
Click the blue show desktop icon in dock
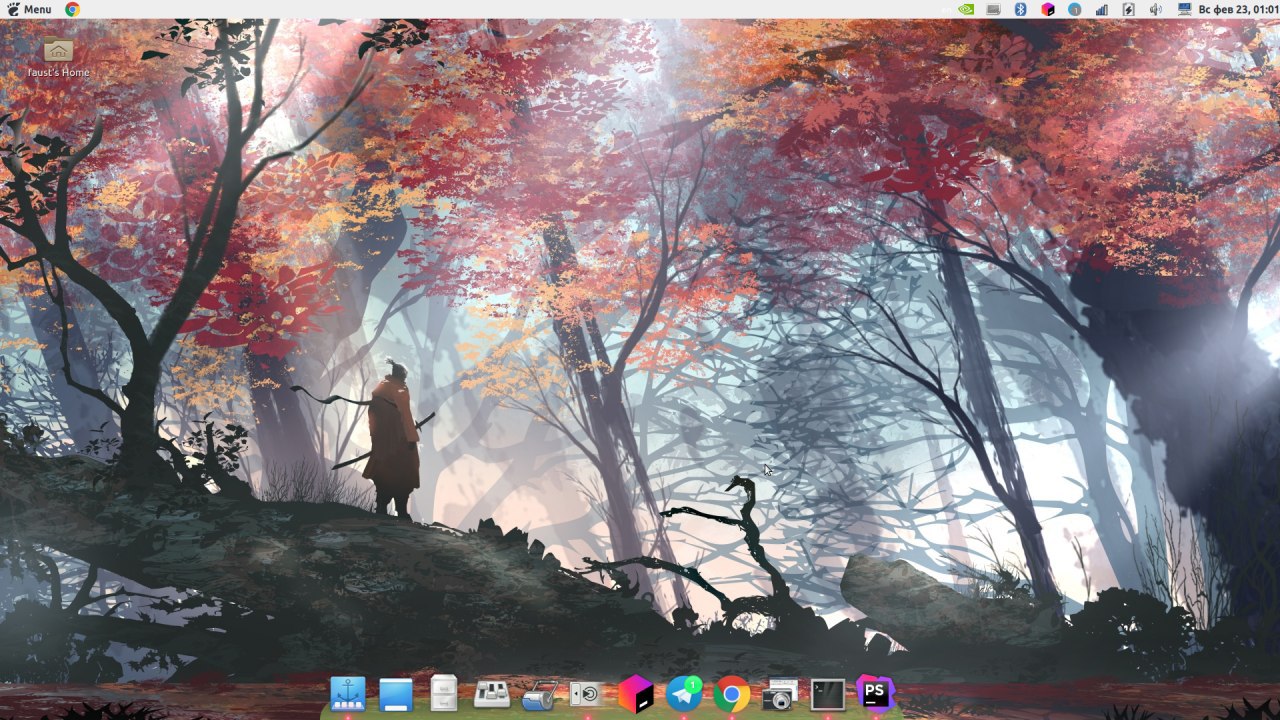[396, 694]
